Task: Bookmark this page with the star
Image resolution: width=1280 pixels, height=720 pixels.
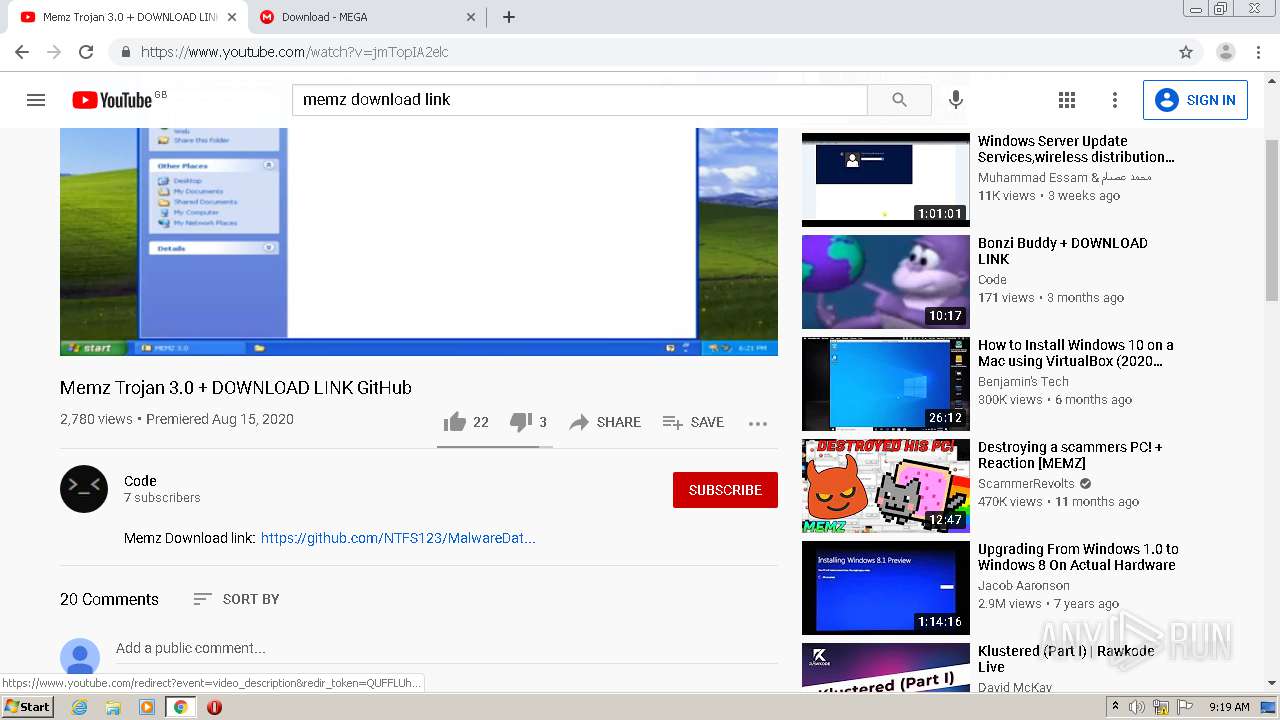Action: 1186,52
